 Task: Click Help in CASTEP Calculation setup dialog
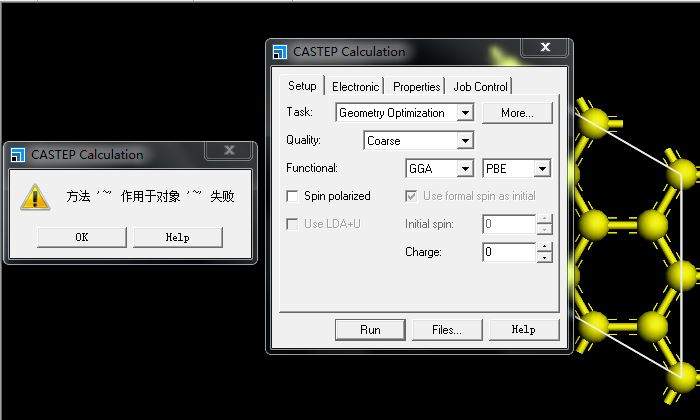point(524,330)
